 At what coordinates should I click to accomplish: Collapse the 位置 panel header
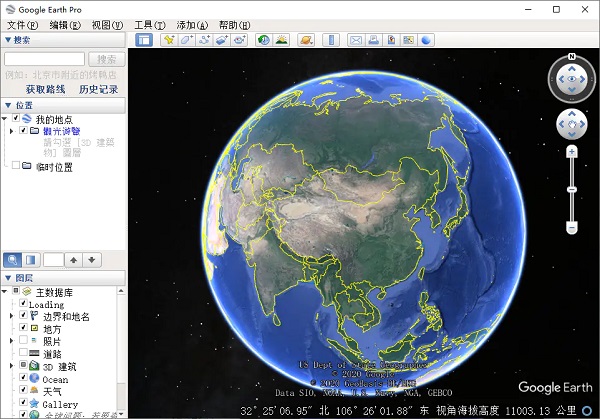coord(64,105)
